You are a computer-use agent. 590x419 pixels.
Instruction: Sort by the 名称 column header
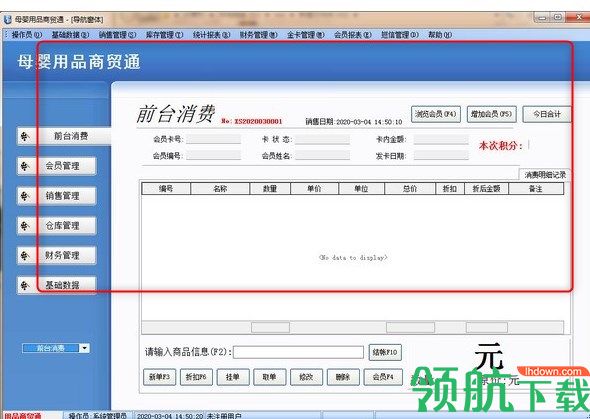[220, 188]
